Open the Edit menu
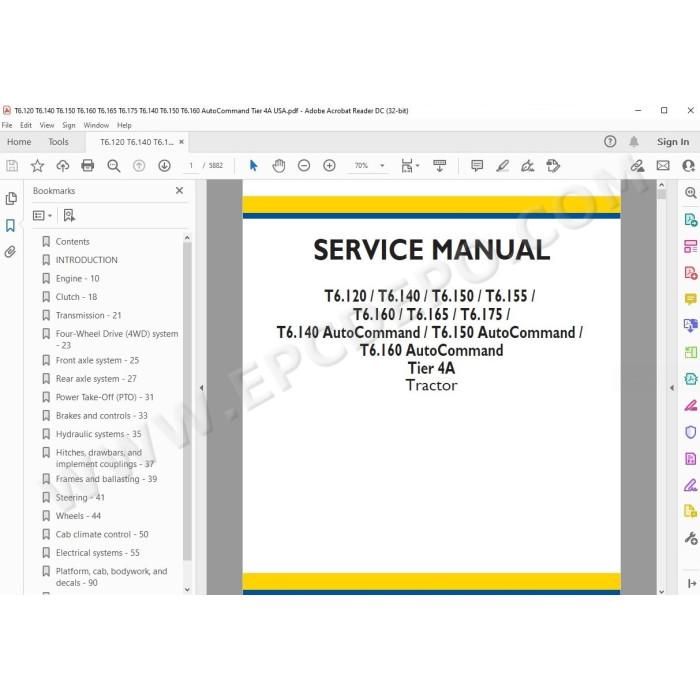Viewport: 700px width, 700px height. 26,125
